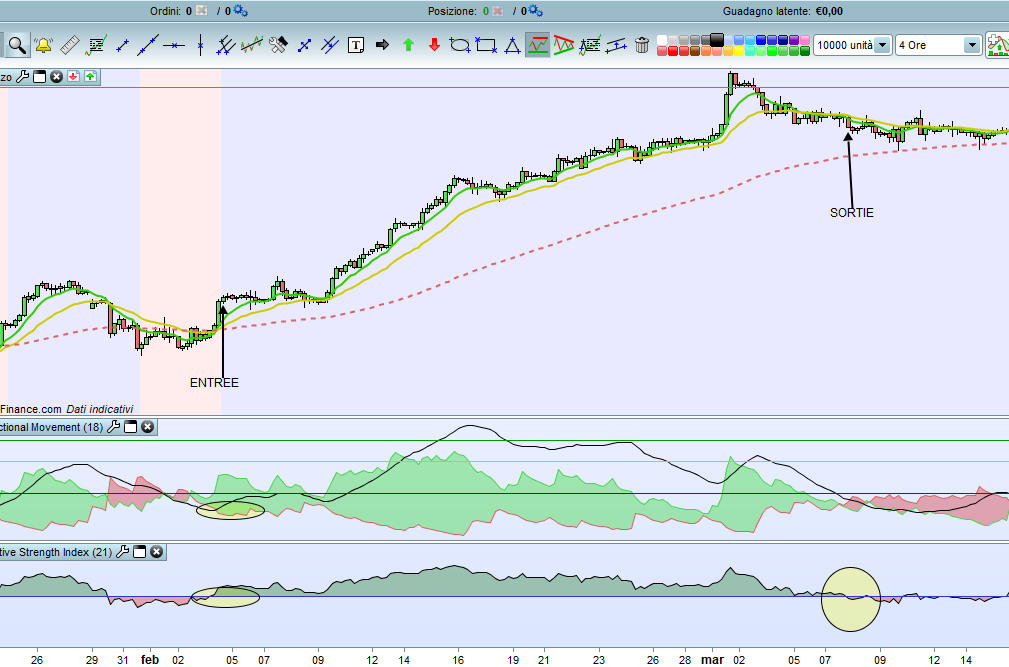Select the vertical line tool
Image resolution: width=1009 pixels, height=667 pixels.
coord(200,45)
